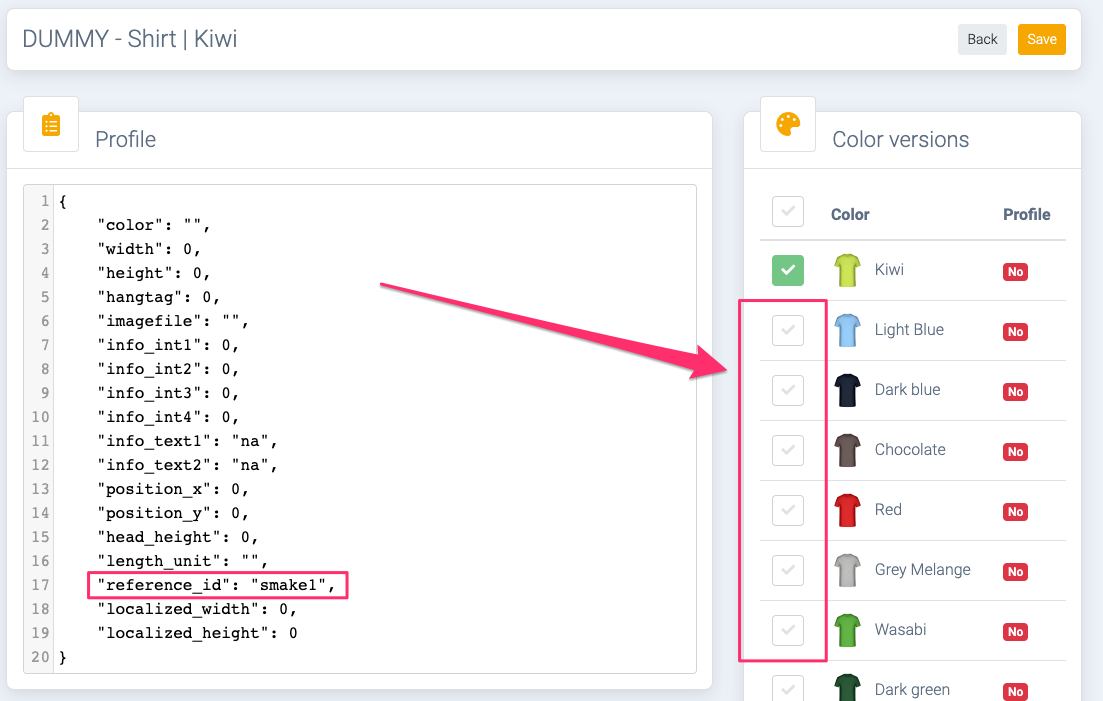Click the "imagefile" line in JSON editor

pos(173,321)
